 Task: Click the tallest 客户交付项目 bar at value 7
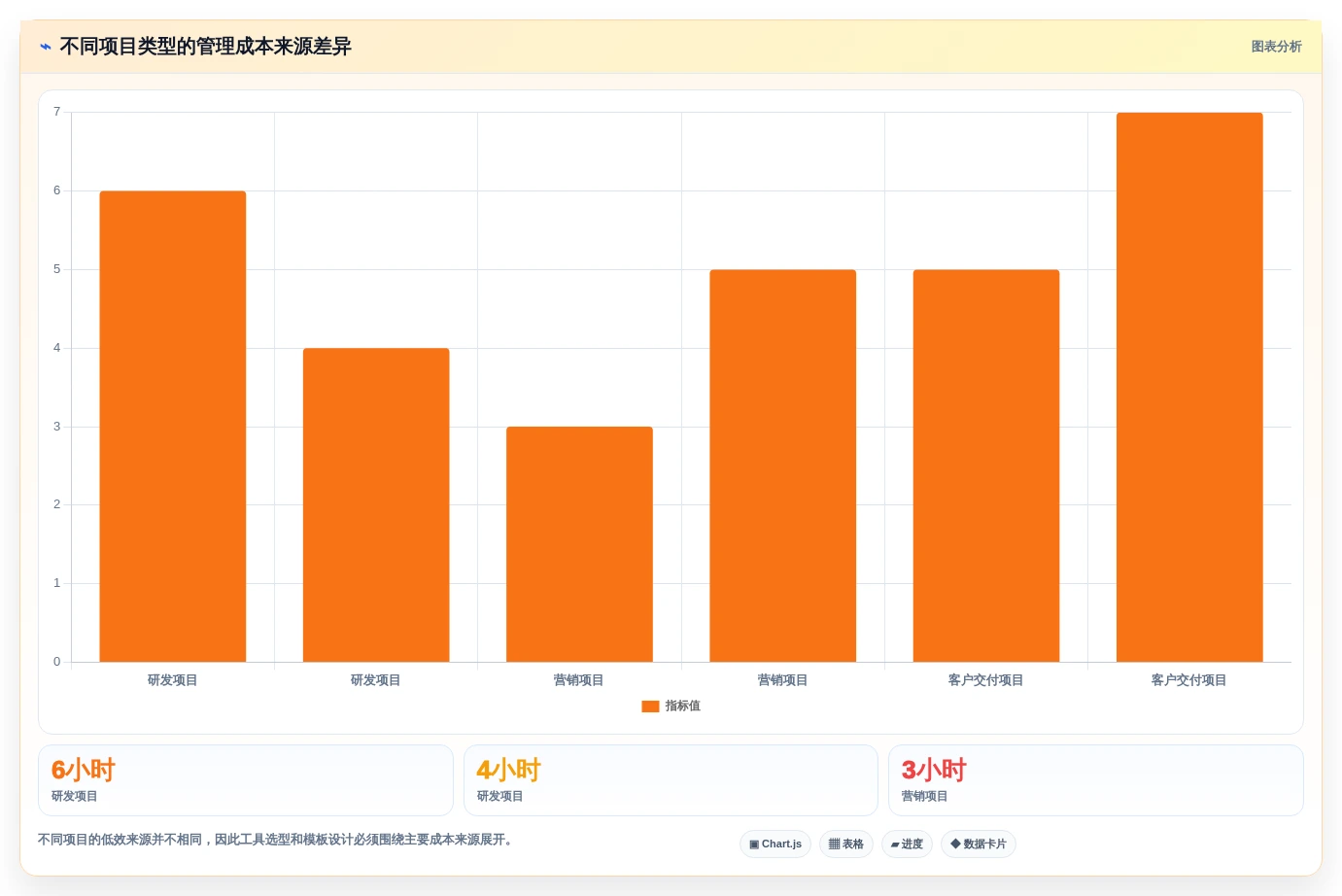1189,388
